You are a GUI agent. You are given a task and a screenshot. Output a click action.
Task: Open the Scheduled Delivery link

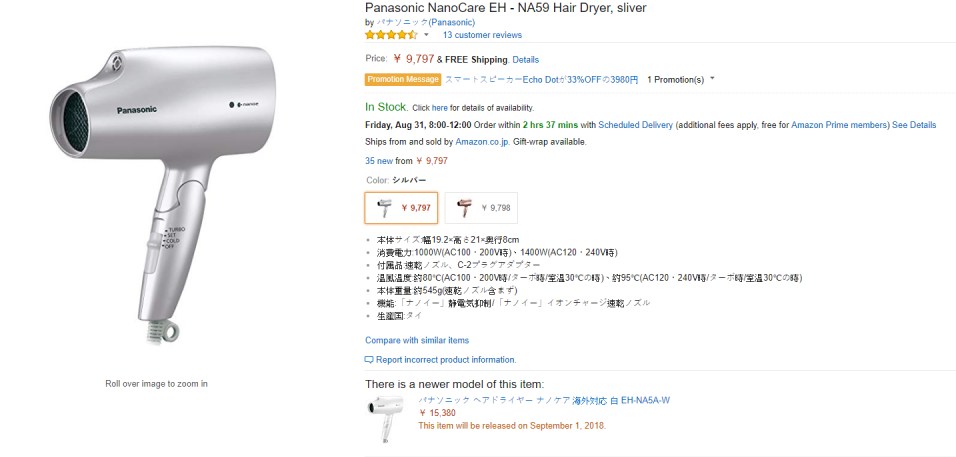pos(635,125)
